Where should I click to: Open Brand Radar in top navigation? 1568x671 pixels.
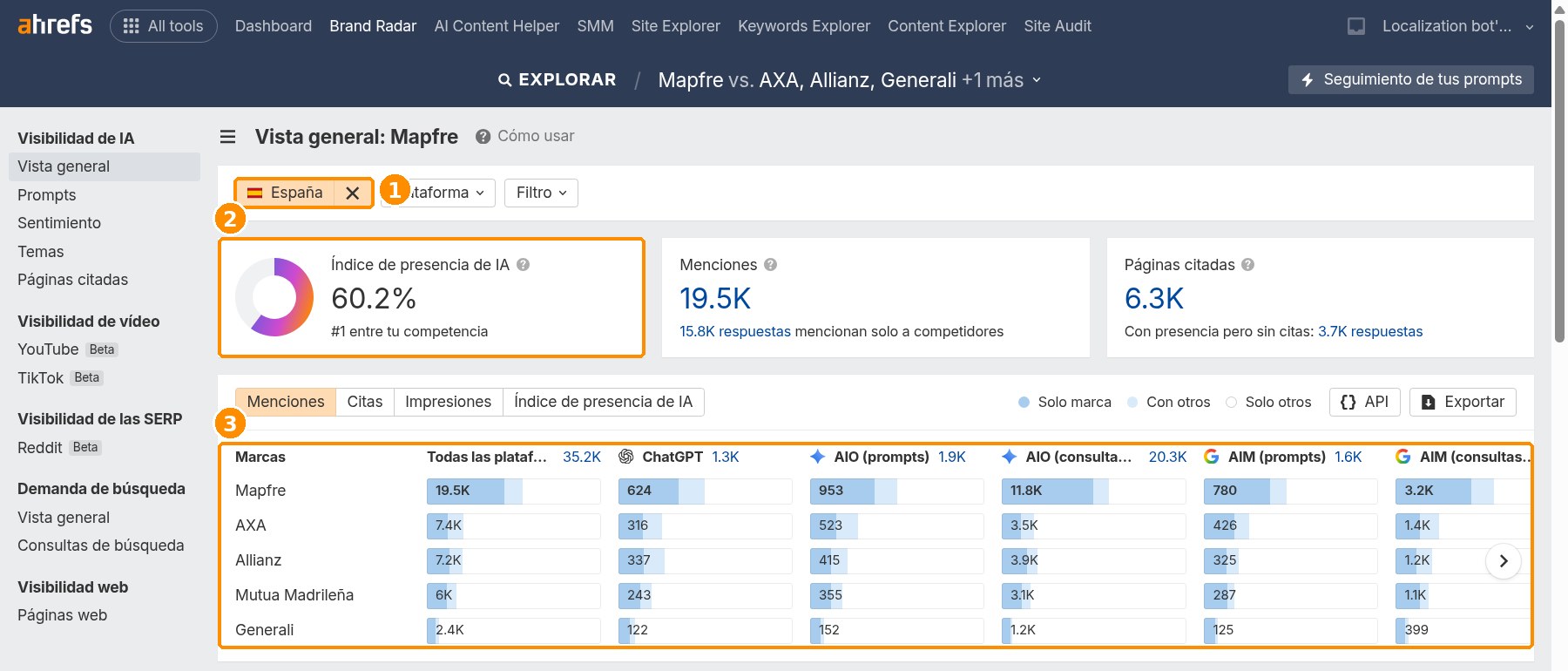point(373,26)
